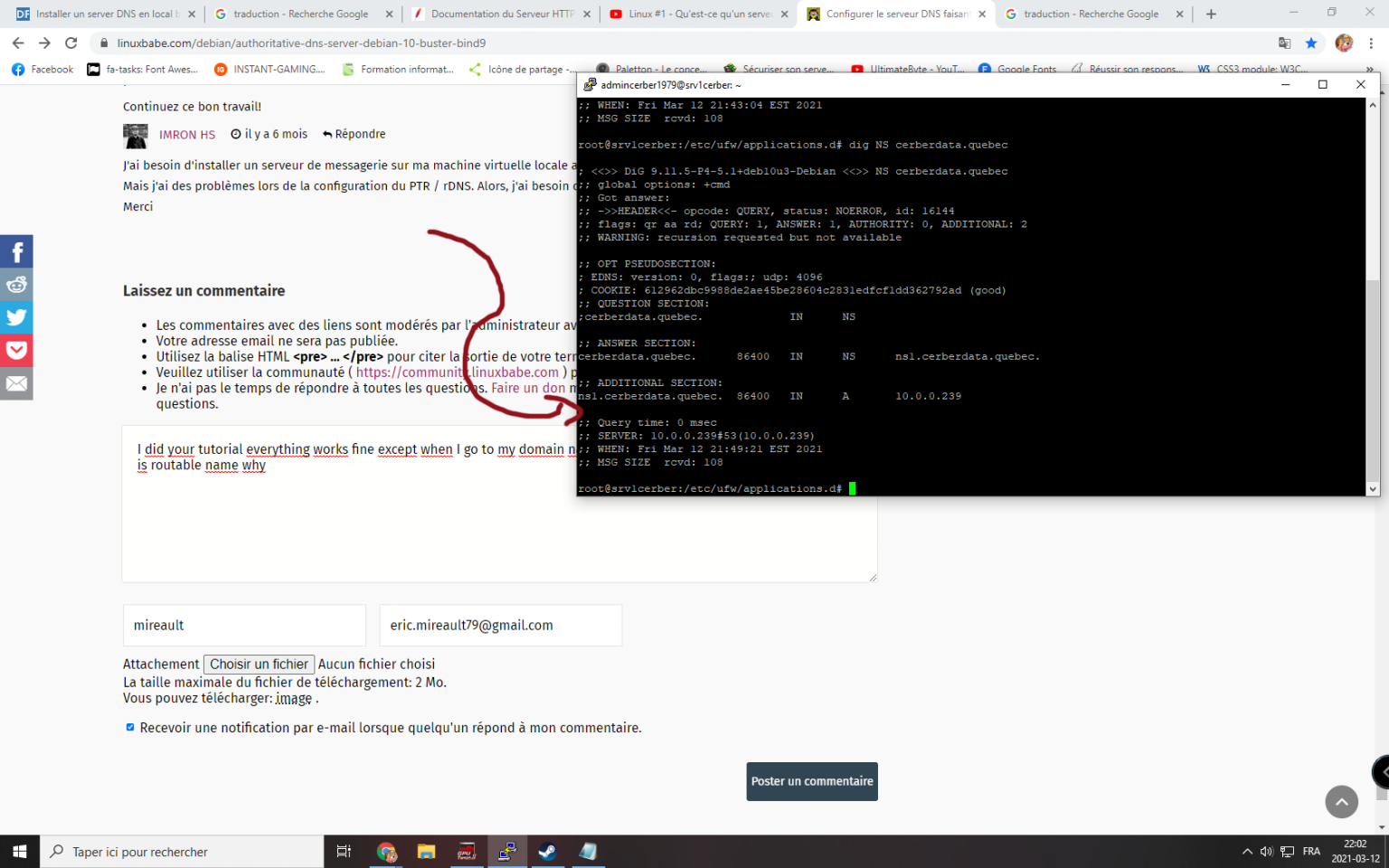The width and height of the screenshot is (1389, 868).
Task: Open Steam from the taskbar
Action: point(548,851)
